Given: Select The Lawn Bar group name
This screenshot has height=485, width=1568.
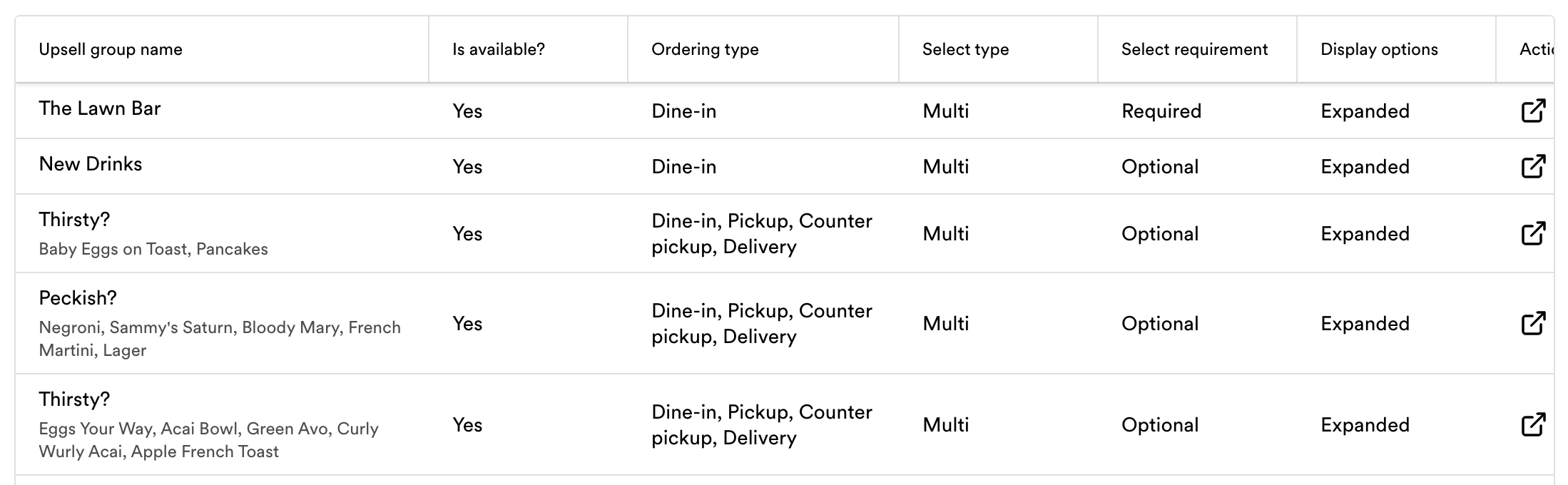Looking at the screenshot, I should point(100,108).
